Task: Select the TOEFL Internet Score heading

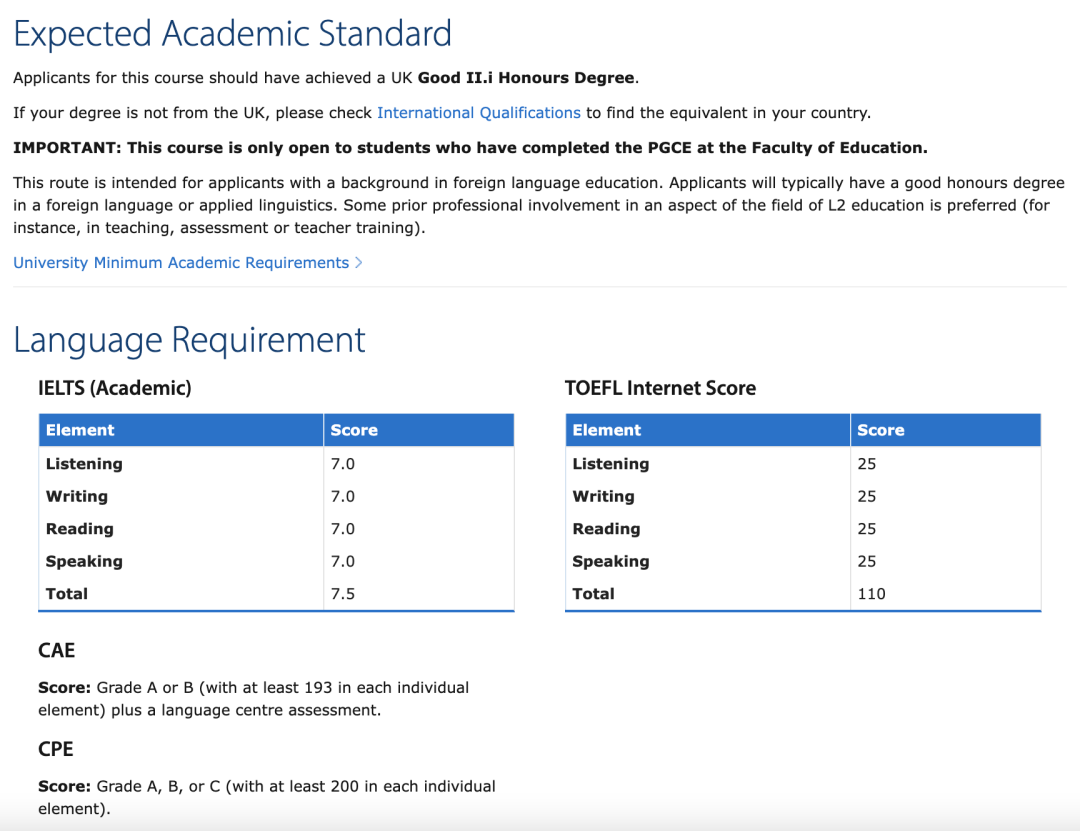Action: pos(660,388)
